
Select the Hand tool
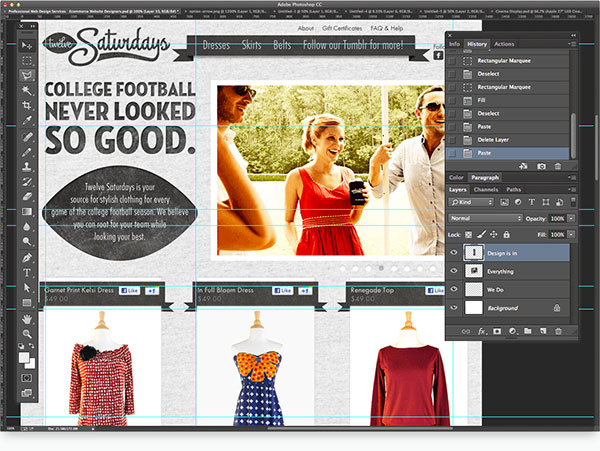28,319
